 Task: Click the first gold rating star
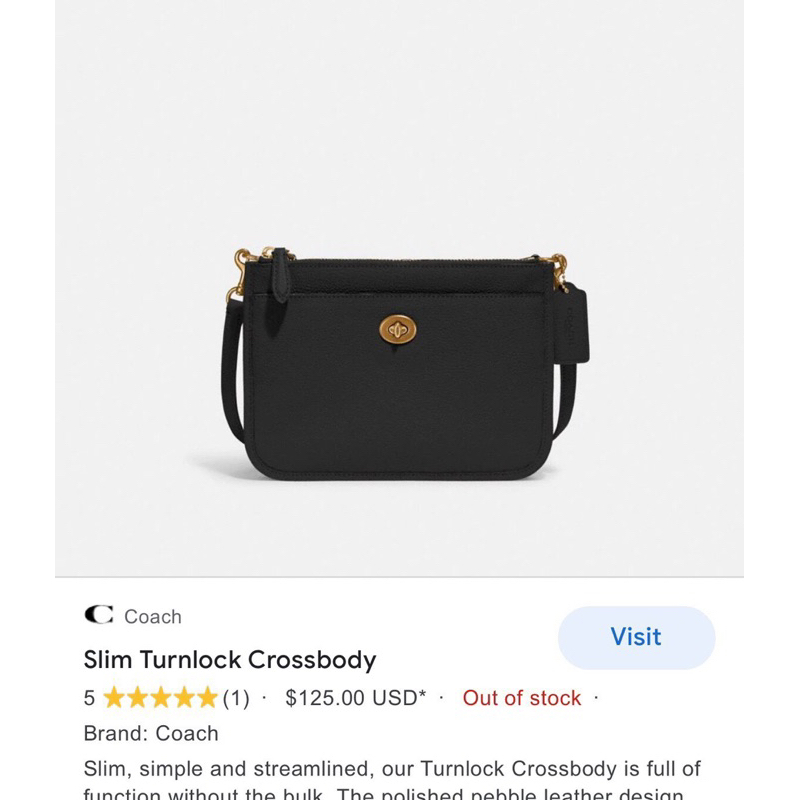114,698
